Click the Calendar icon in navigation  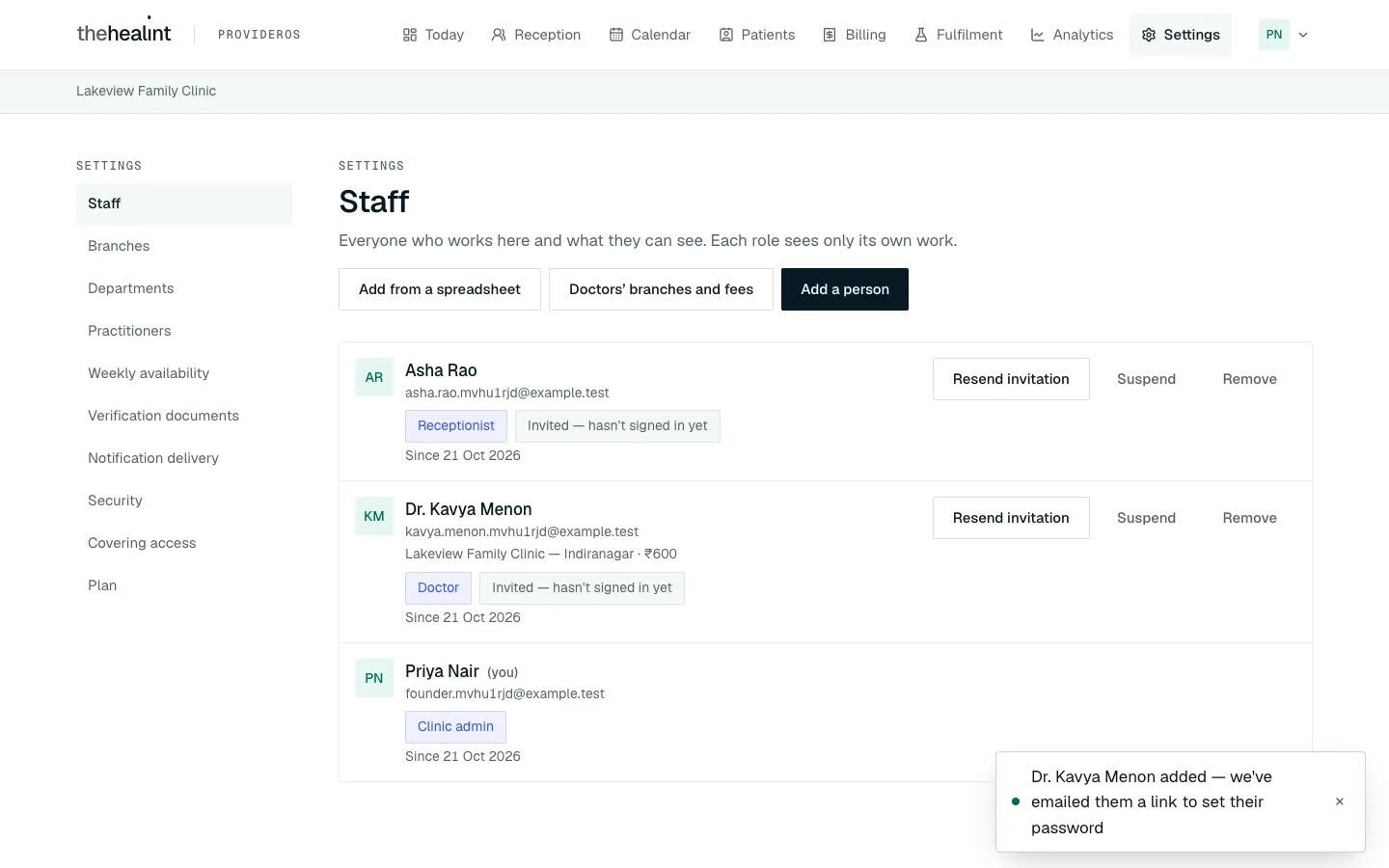coord(616,35)
